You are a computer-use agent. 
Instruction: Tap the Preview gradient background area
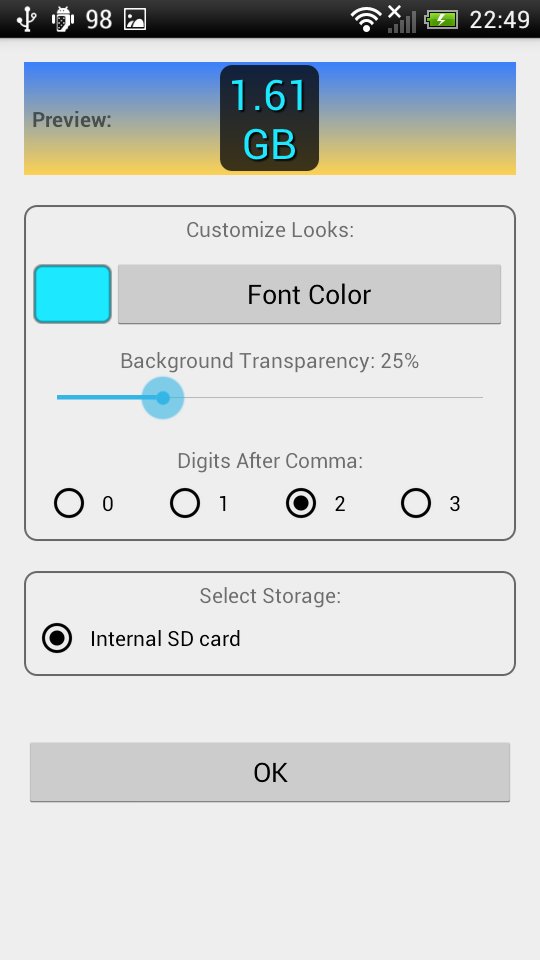(x=416, y=118)
